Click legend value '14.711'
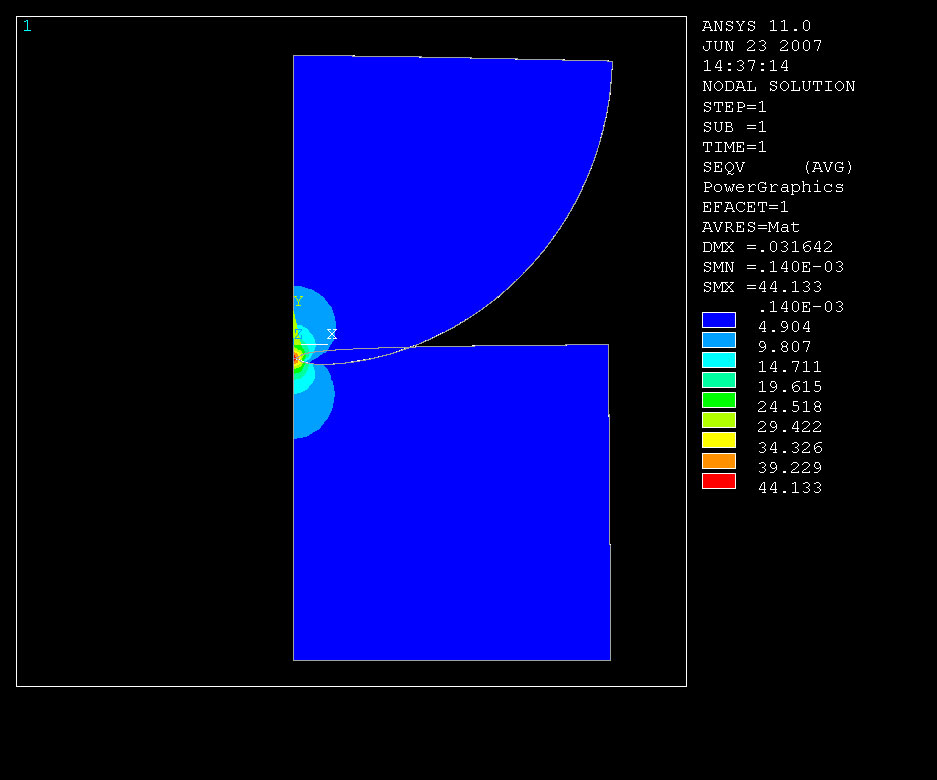937x780 pixels. tap(789, 367)
